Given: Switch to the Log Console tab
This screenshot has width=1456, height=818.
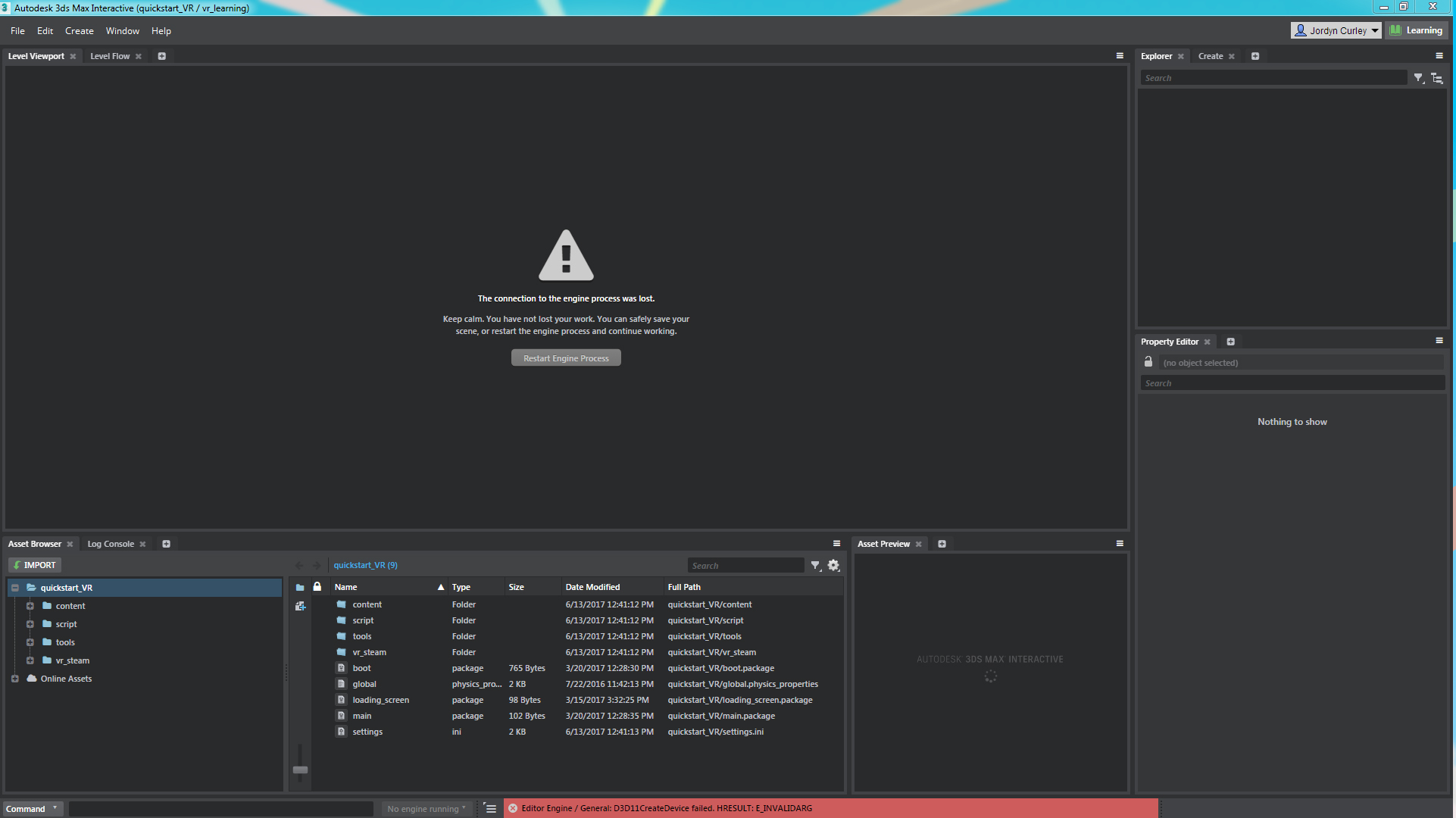Looking at the screenshot, I should pyautogui.click(x=111, y=544).
